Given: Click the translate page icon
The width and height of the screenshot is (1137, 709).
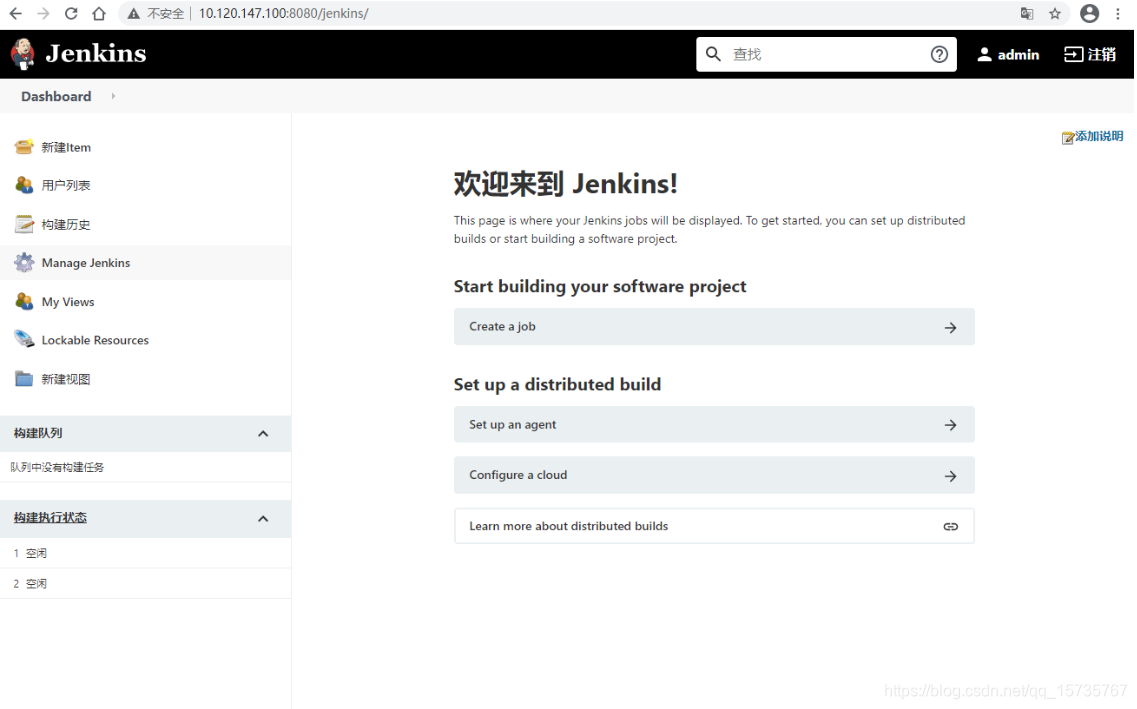Looking at the screenshot, I should pyautogui.click(x=1027, y=13).
